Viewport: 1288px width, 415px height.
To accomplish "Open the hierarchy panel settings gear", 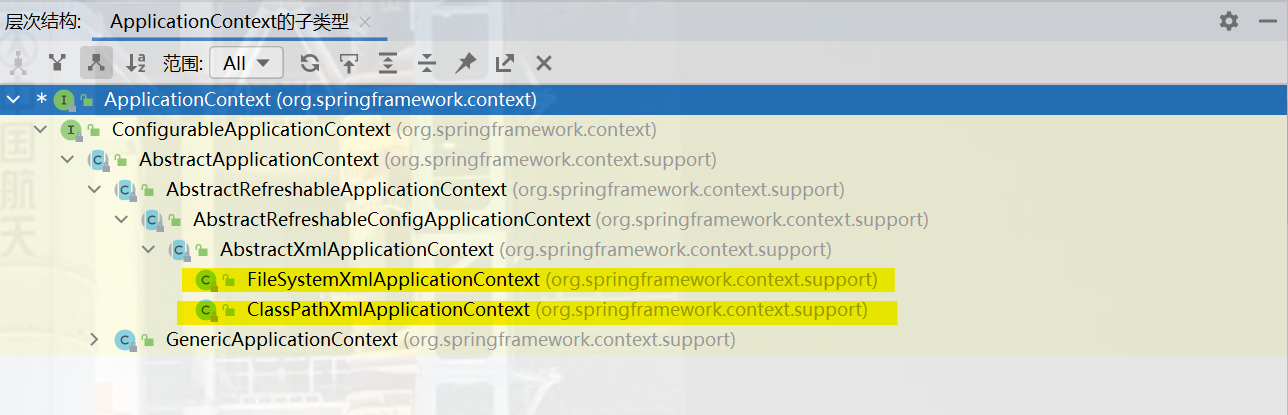I will (1229, 21).
